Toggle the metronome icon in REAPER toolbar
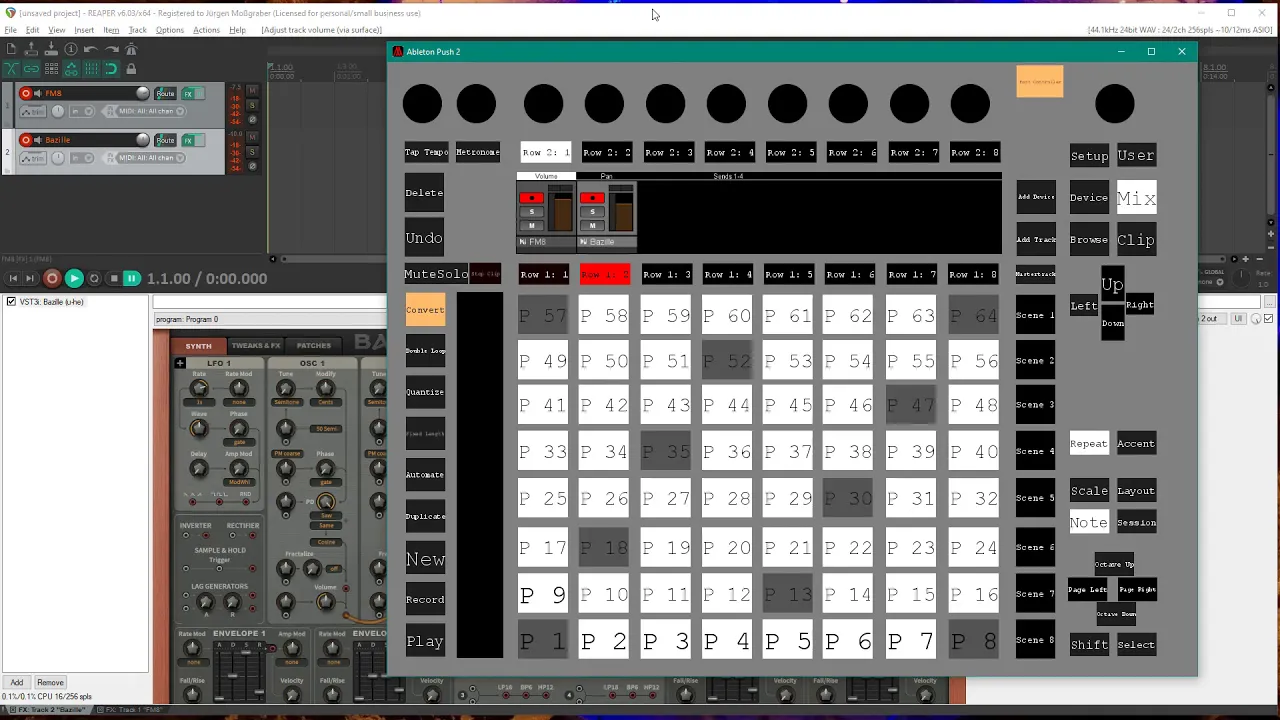1280x720 pixels. click(x=131, y=49)
